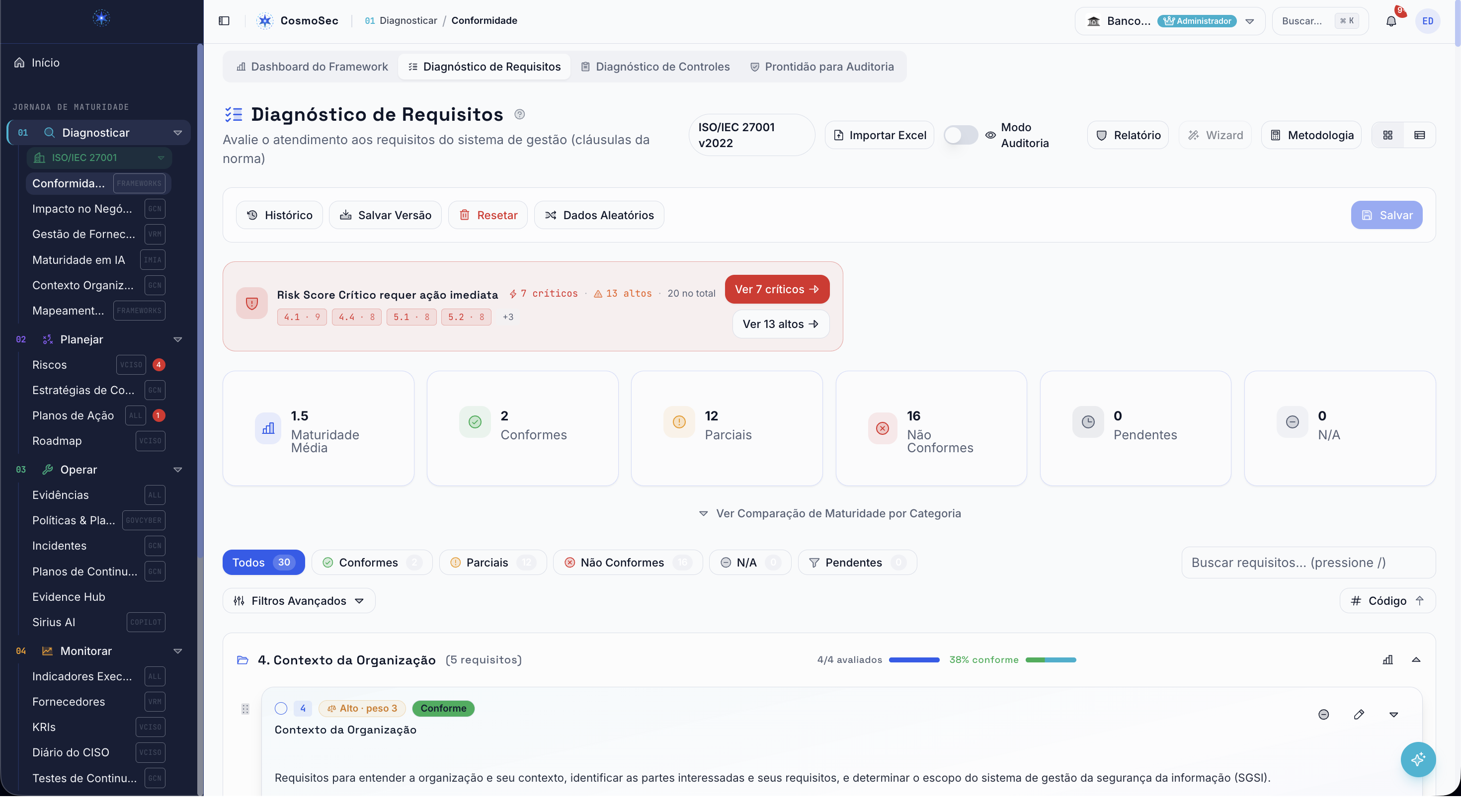1461x812 pixels.
Task: Expand requirement 4 details chevron
Action: (1393, 715)
